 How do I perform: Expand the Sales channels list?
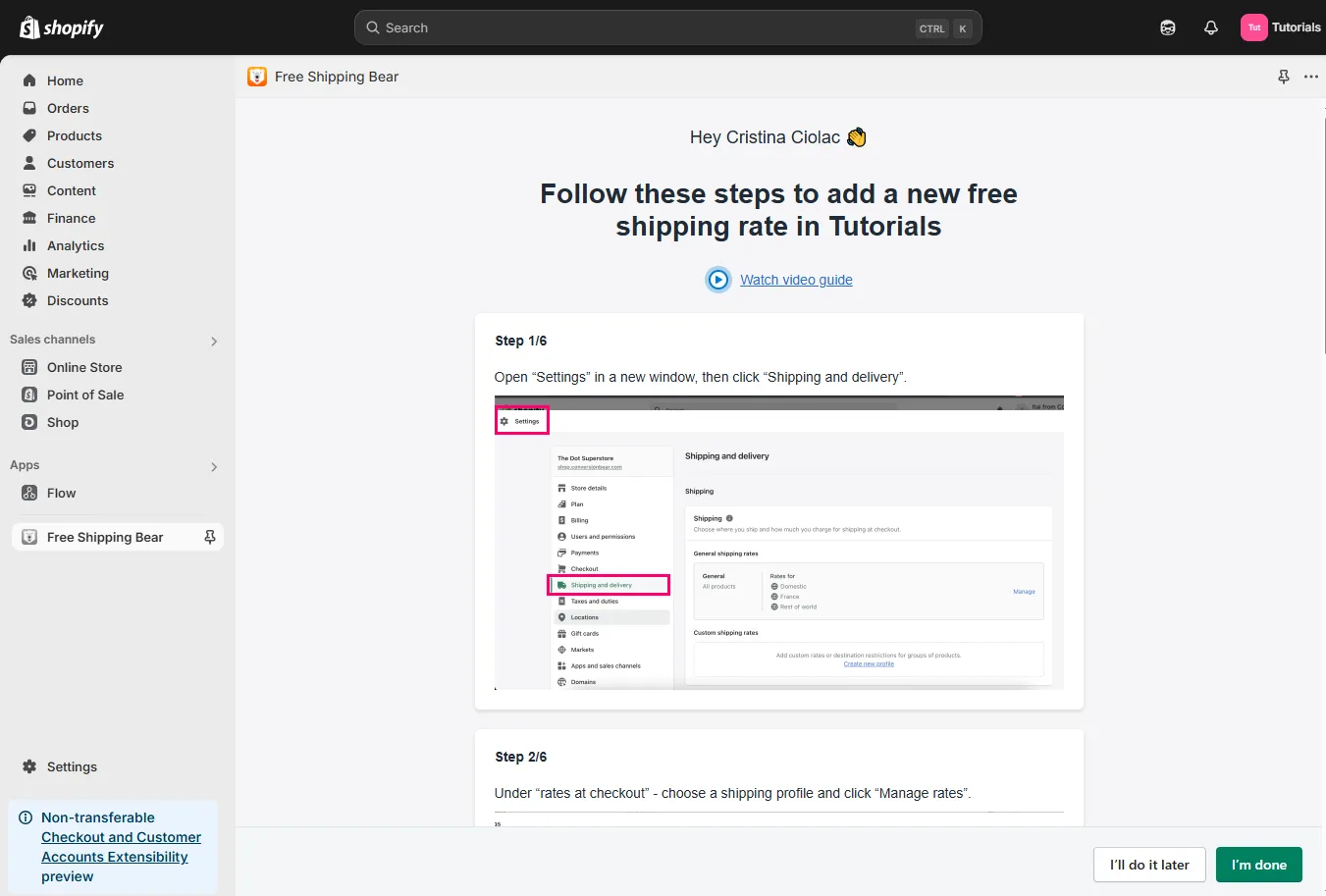[x=213, y=341]
